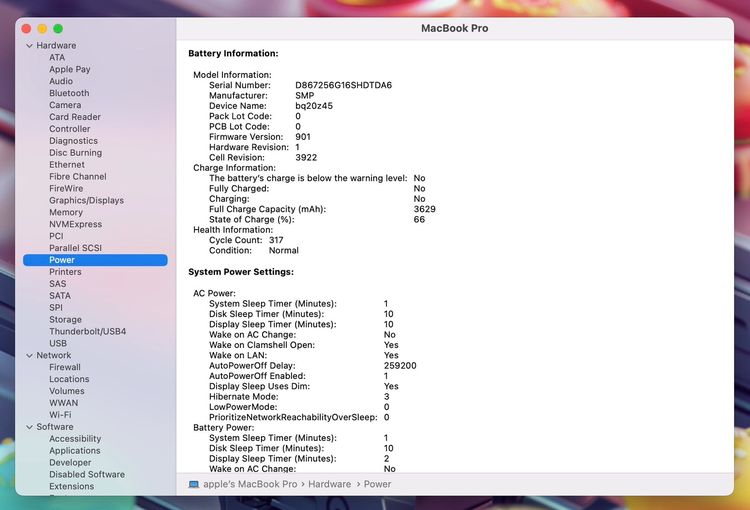Select the highlighted Power entry
The image size is (750, 510).
(x=95, y=260)
